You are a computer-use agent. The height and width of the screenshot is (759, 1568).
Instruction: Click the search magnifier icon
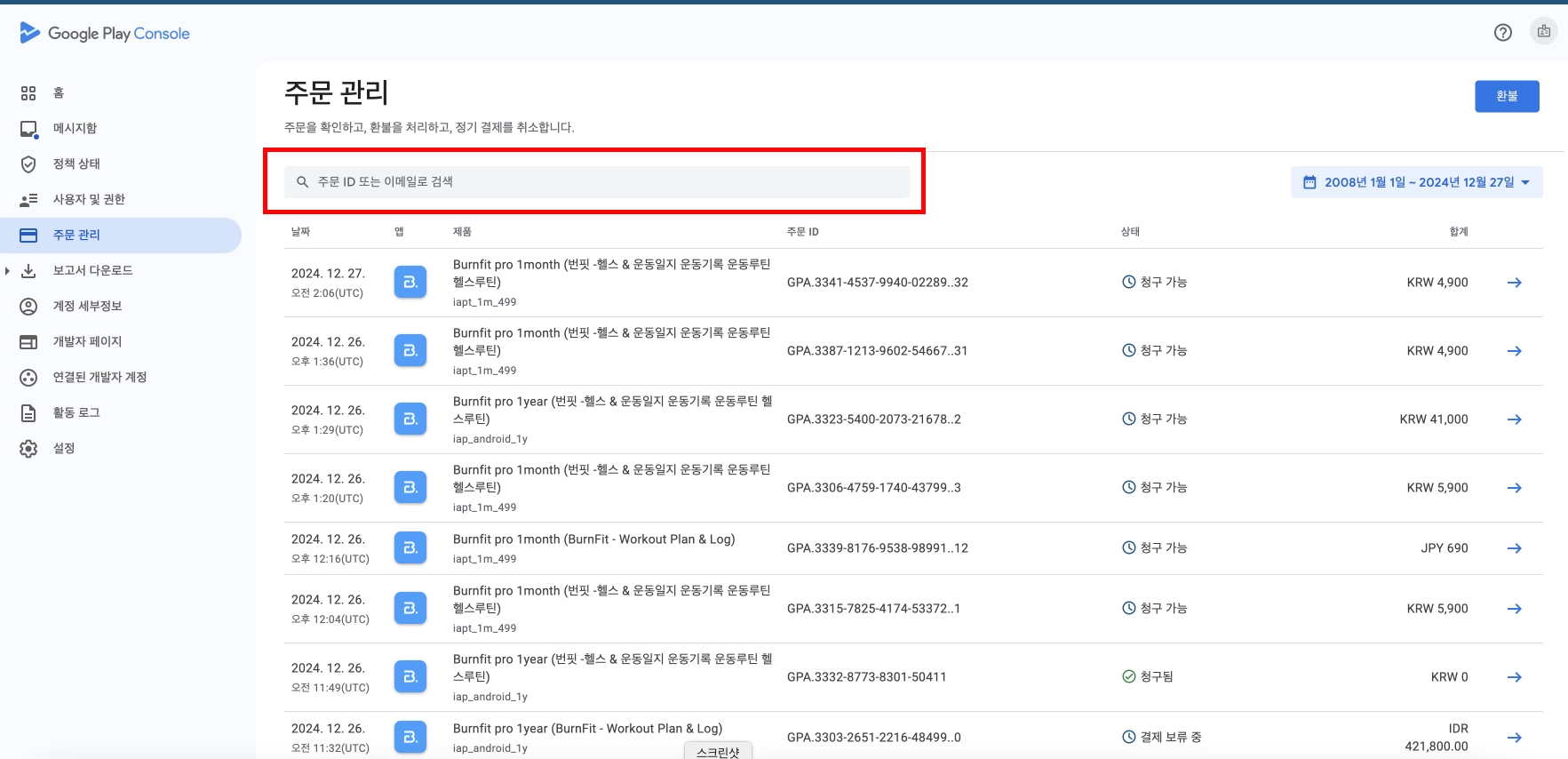(x=302, y=182)
